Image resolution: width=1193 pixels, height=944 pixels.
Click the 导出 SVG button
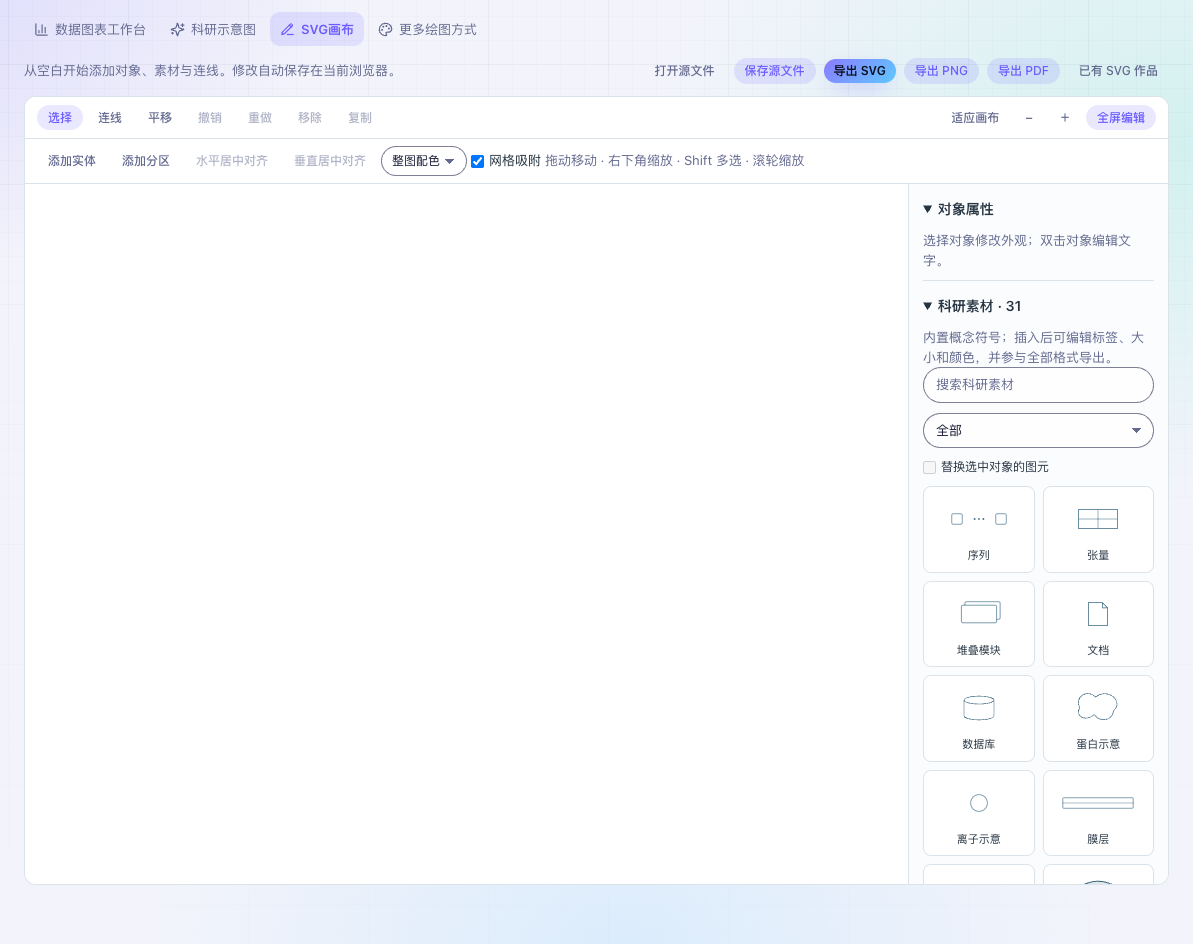(x=860, y=71)
